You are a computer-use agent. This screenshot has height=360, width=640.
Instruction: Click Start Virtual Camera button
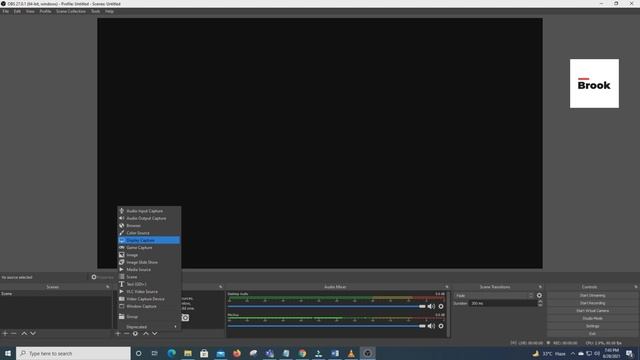[x=592, y=311]
